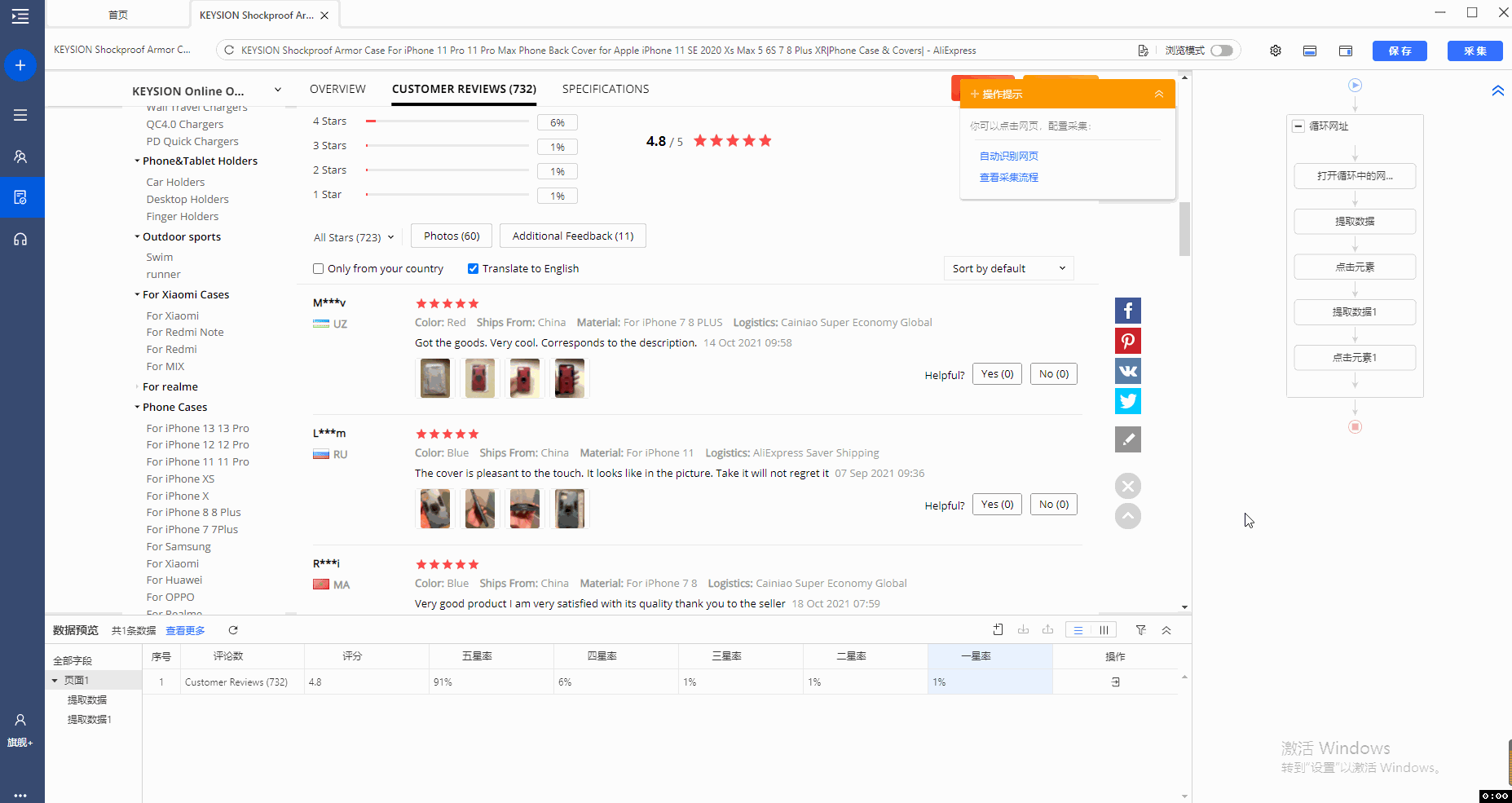This screenshot has height=803, width=1512.
Task: Open the three dots more icon in sidebar
Action: [20, 795]
